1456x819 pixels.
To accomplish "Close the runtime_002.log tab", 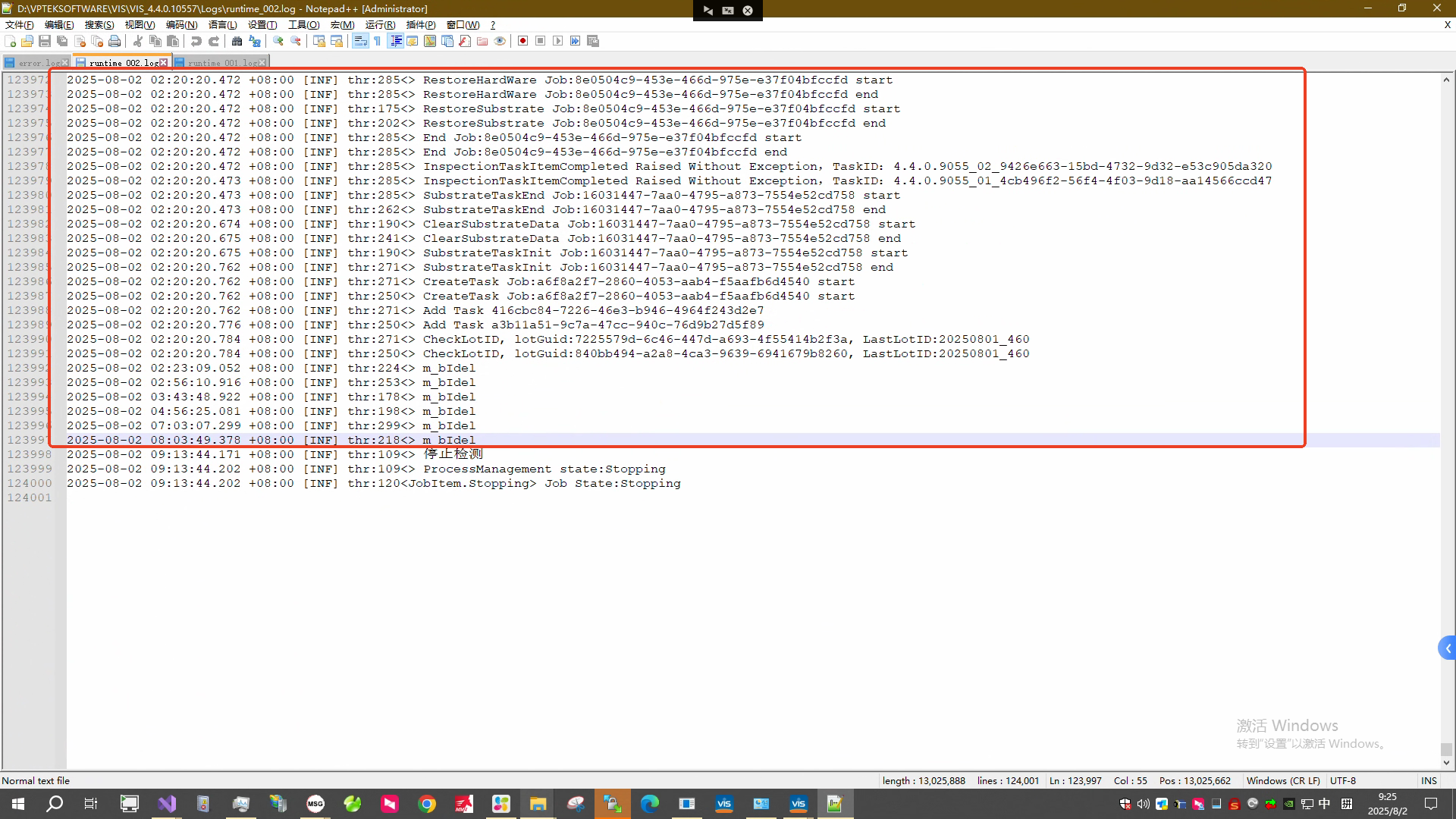I will click(164, 63).
